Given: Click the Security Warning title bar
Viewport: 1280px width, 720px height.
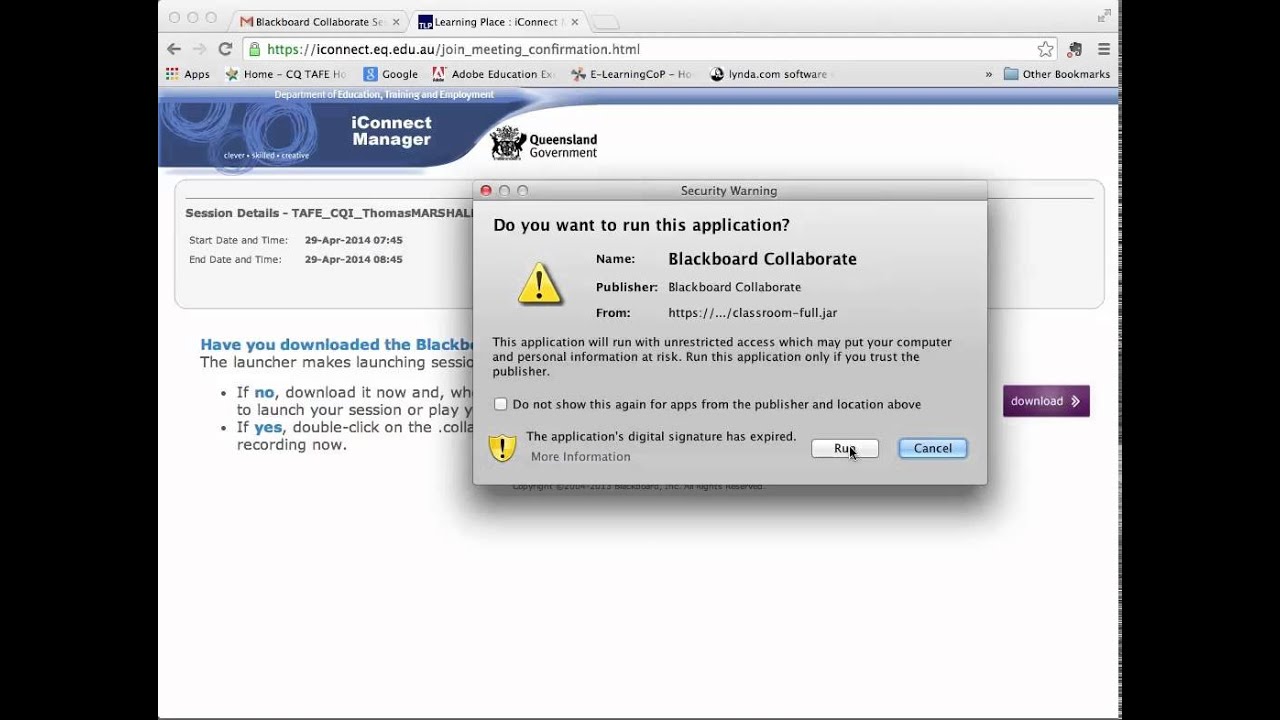Looking at the screenshot, I should (x=730, y=191).
